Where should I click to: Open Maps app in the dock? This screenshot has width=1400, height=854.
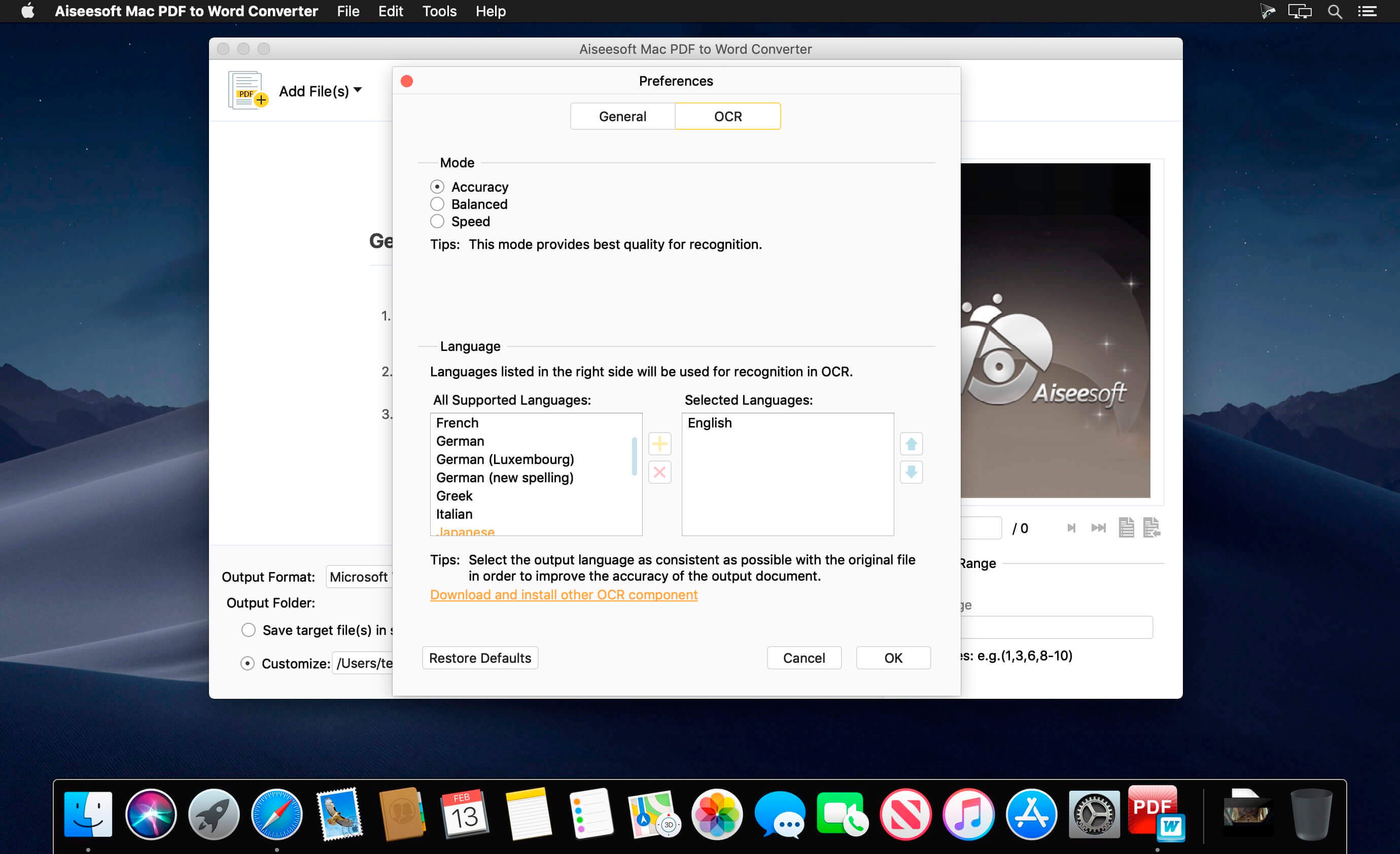[653, 814]
